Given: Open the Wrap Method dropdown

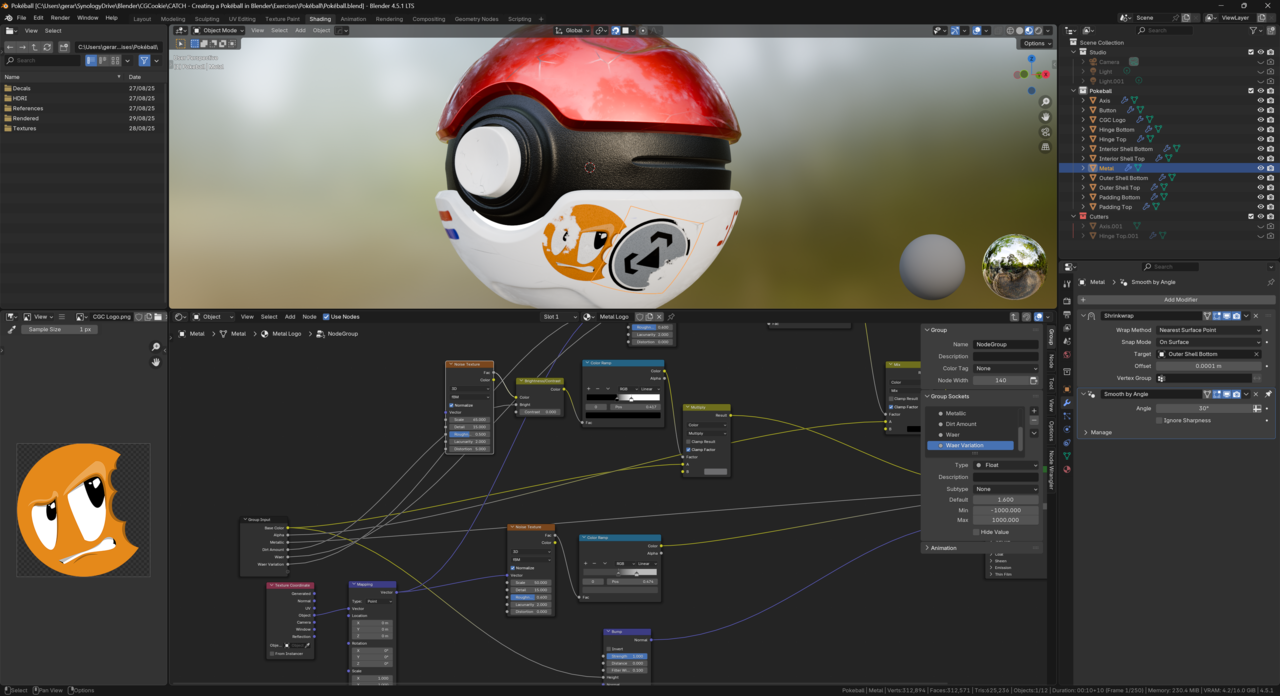Looking at the screenshot, I should click(1209, 330).
